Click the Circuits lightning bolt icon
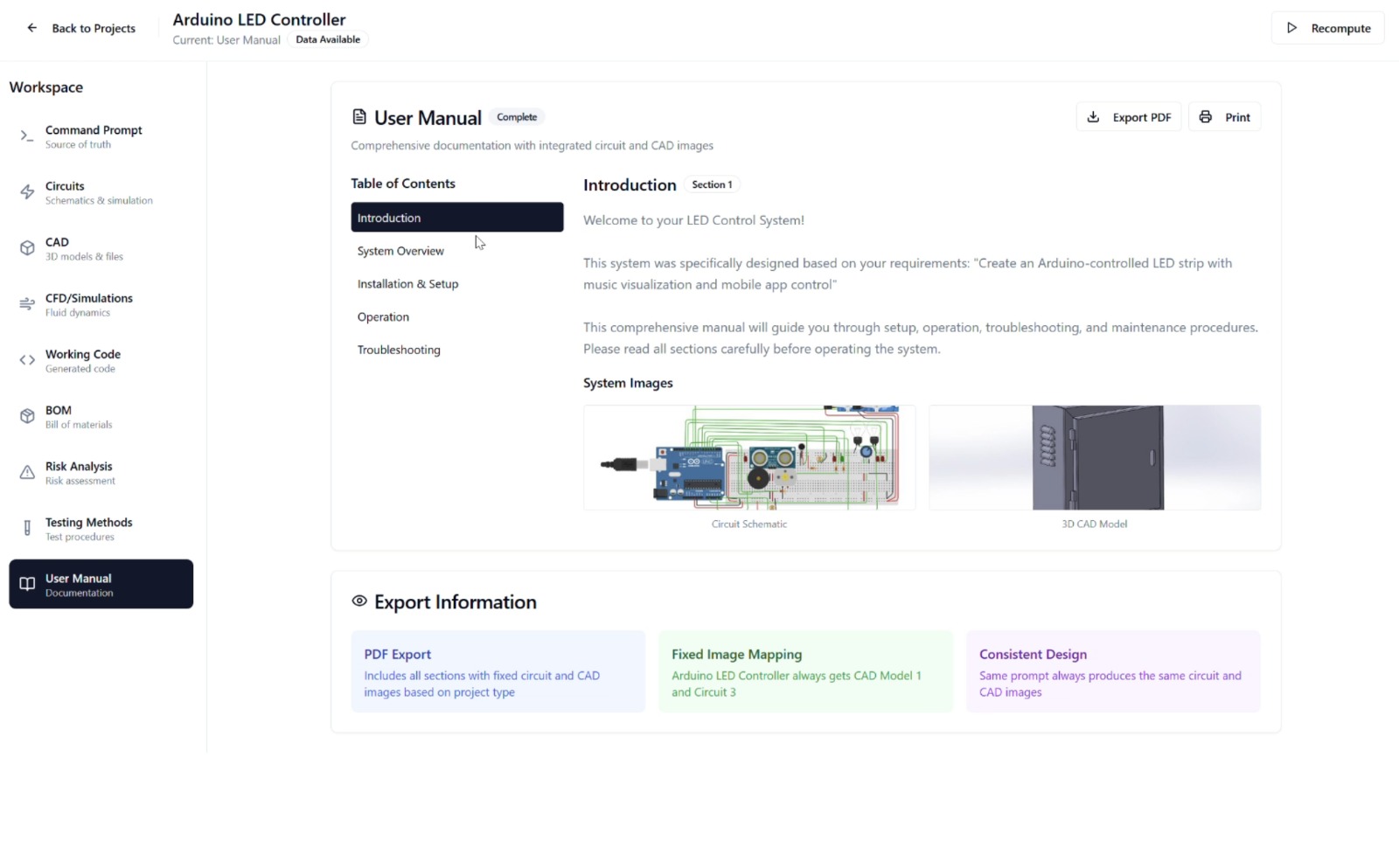The width and height of the screenshot is (1399, 868). pos(27,192)
